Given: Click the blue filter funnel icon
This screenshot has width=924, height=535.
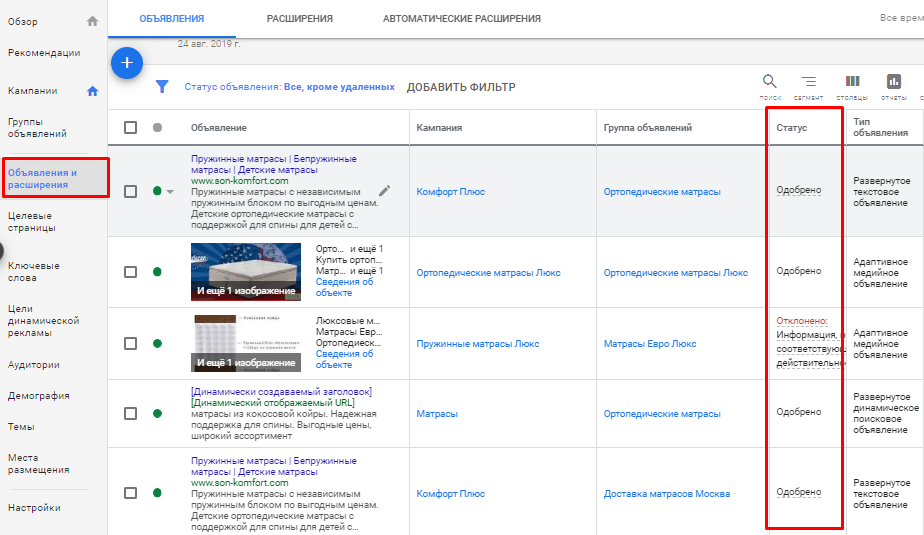Looking at the screenshot, I should [x=162, y=87].
